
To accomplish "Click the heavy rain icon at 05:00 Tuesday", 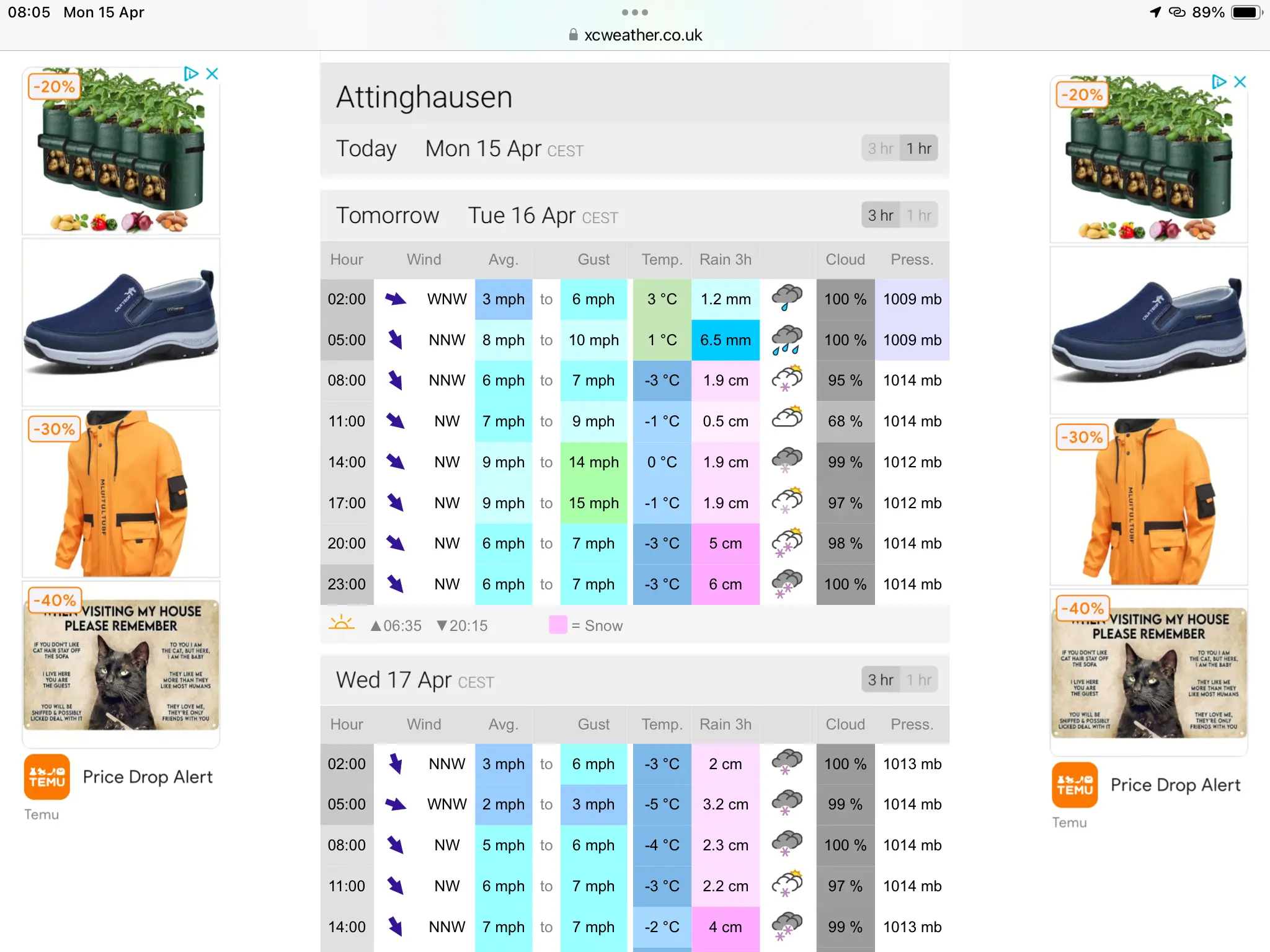I will [787, 340].
